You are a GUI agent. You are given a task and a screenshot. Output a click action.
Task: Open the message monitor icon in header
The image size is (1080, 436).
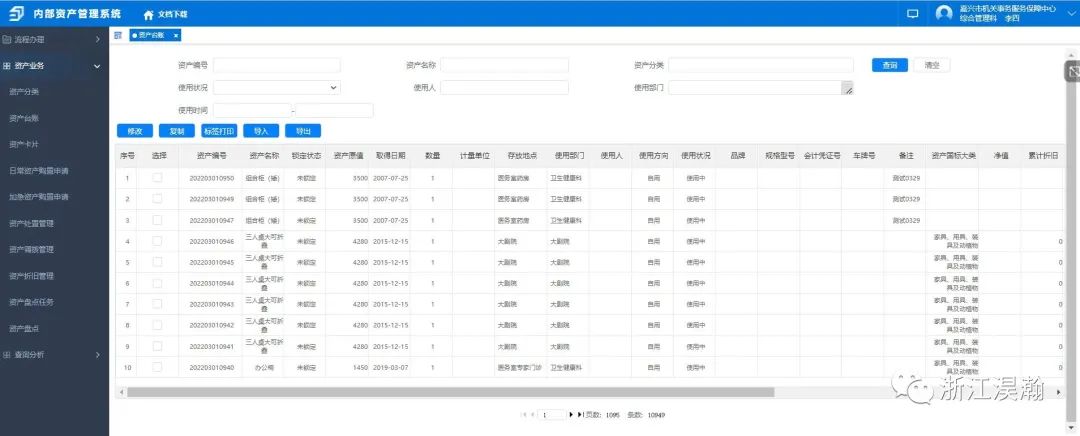point(912,14)
